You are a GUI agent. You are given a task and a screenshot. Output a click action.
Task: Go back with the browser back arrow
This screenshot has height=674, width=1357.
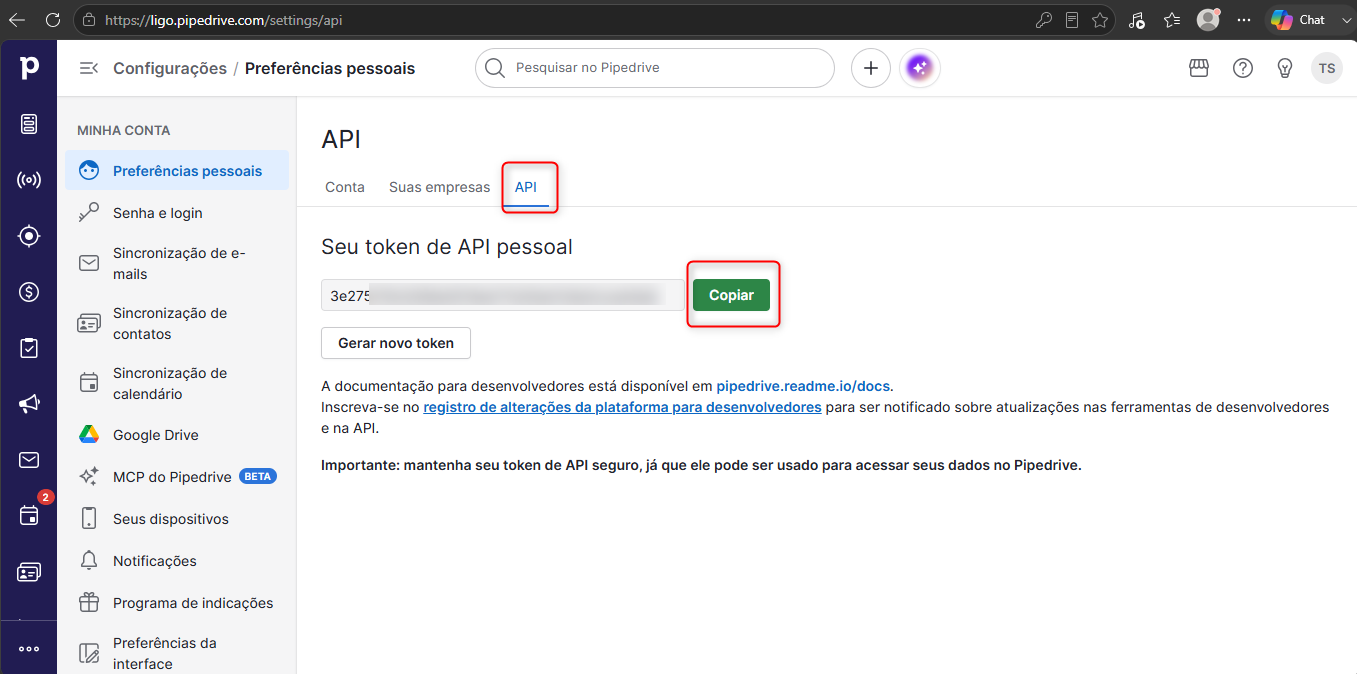pos(17,20)
